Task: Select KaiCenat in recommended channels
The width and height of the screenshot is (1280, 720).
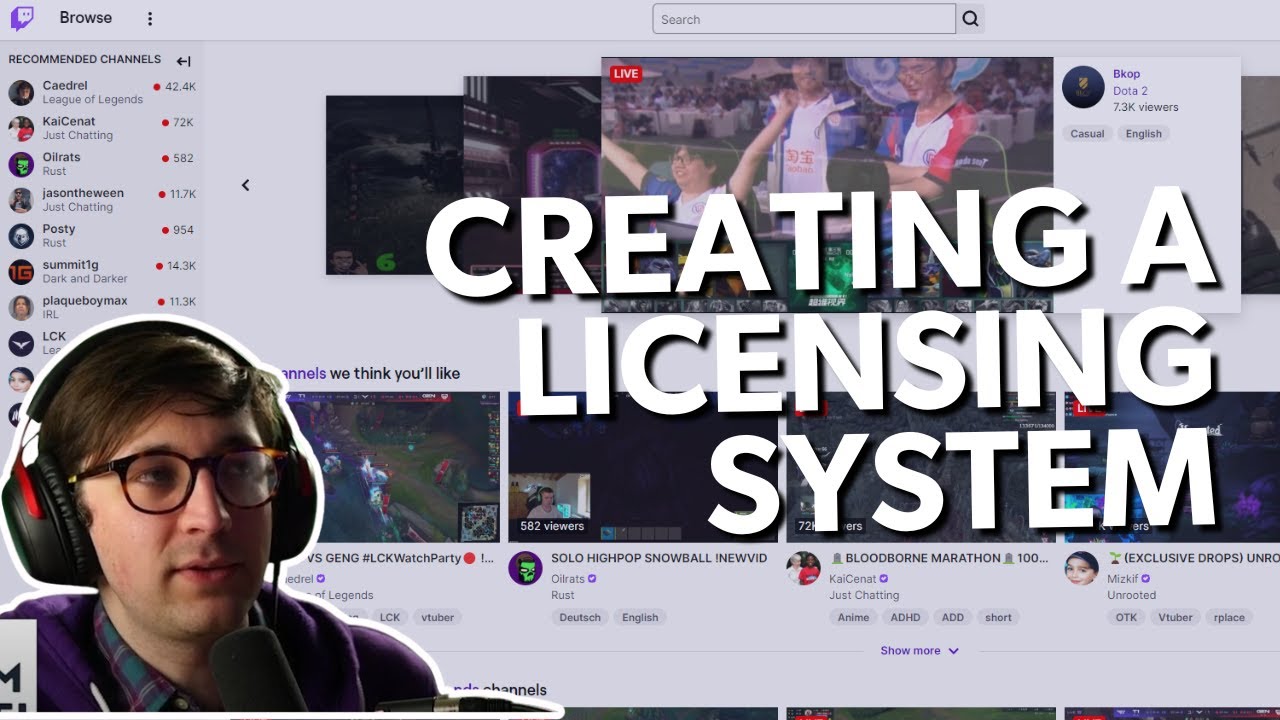Action: point(69,122)
